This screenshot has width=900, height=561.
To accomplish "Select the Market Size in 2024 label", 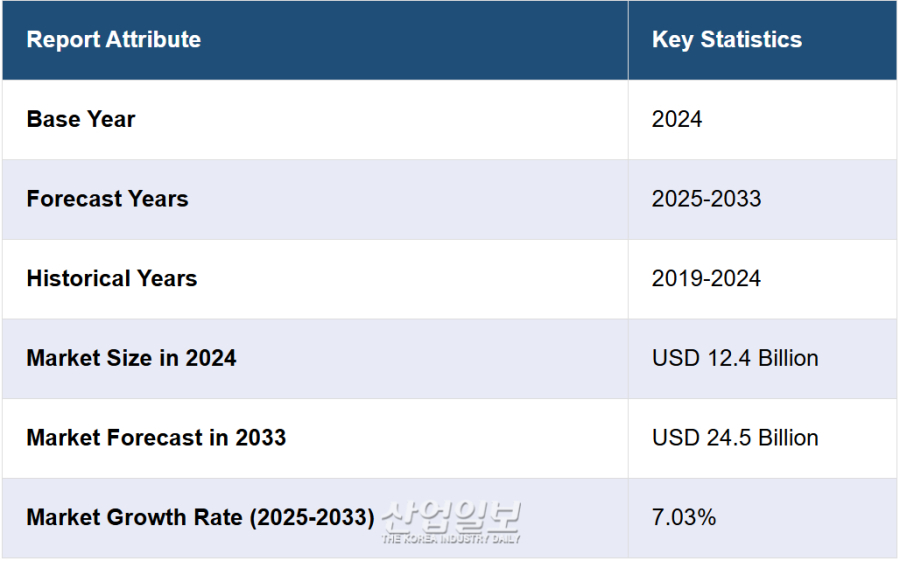I will 131,358.
